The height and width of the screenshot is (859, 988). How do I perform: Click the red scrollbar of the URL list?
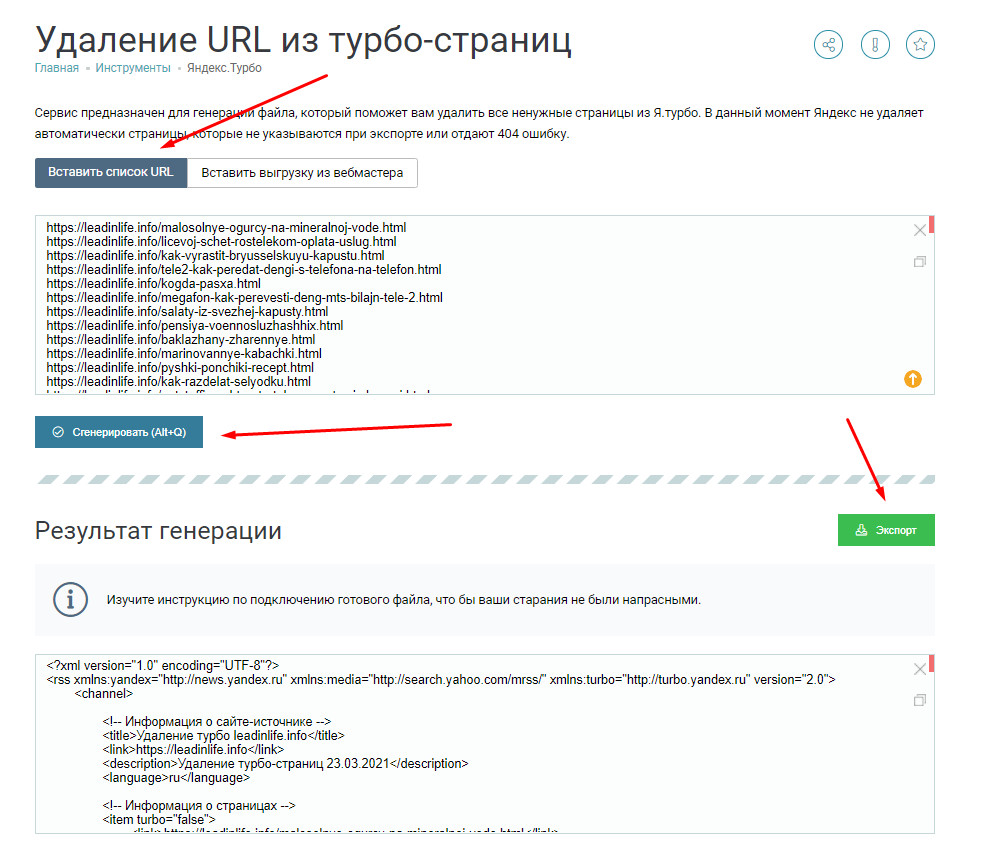point(932,225)
